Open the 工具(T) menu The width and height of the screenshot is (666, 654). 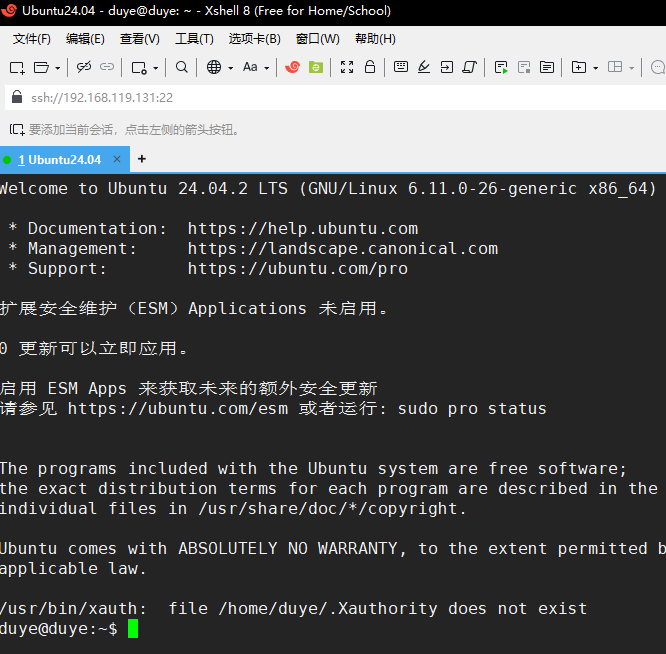click(195, 39)
